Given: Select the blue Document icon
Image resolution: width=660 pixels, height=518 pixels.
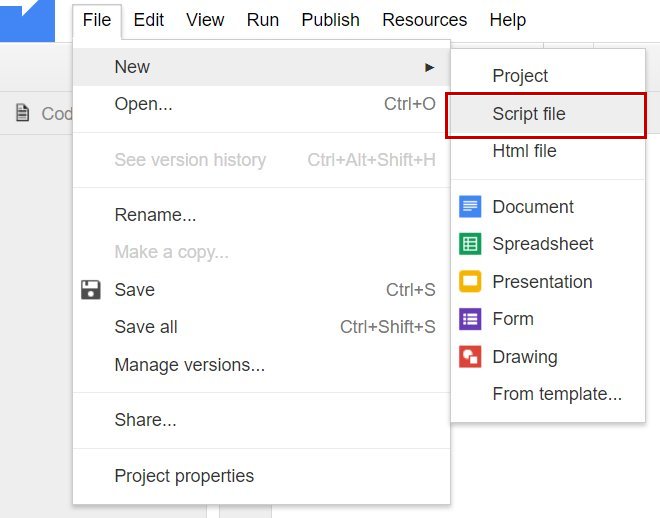Looking at the screenshot, I should point(470,207).
